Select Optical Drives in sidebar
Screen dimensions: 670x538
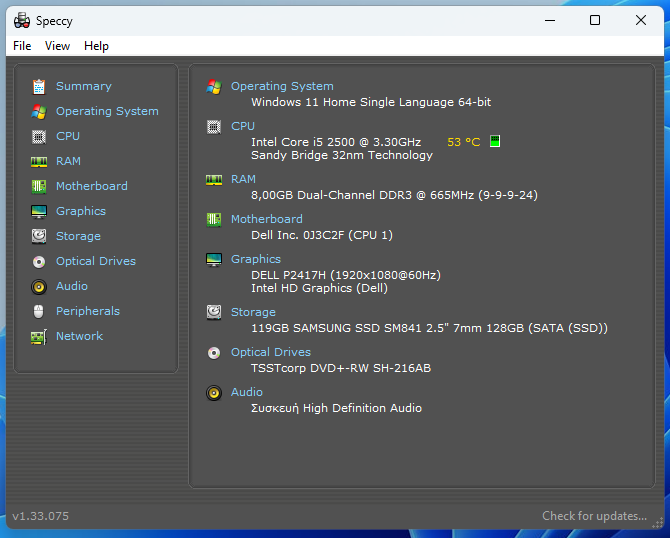[x=96, y=261]
